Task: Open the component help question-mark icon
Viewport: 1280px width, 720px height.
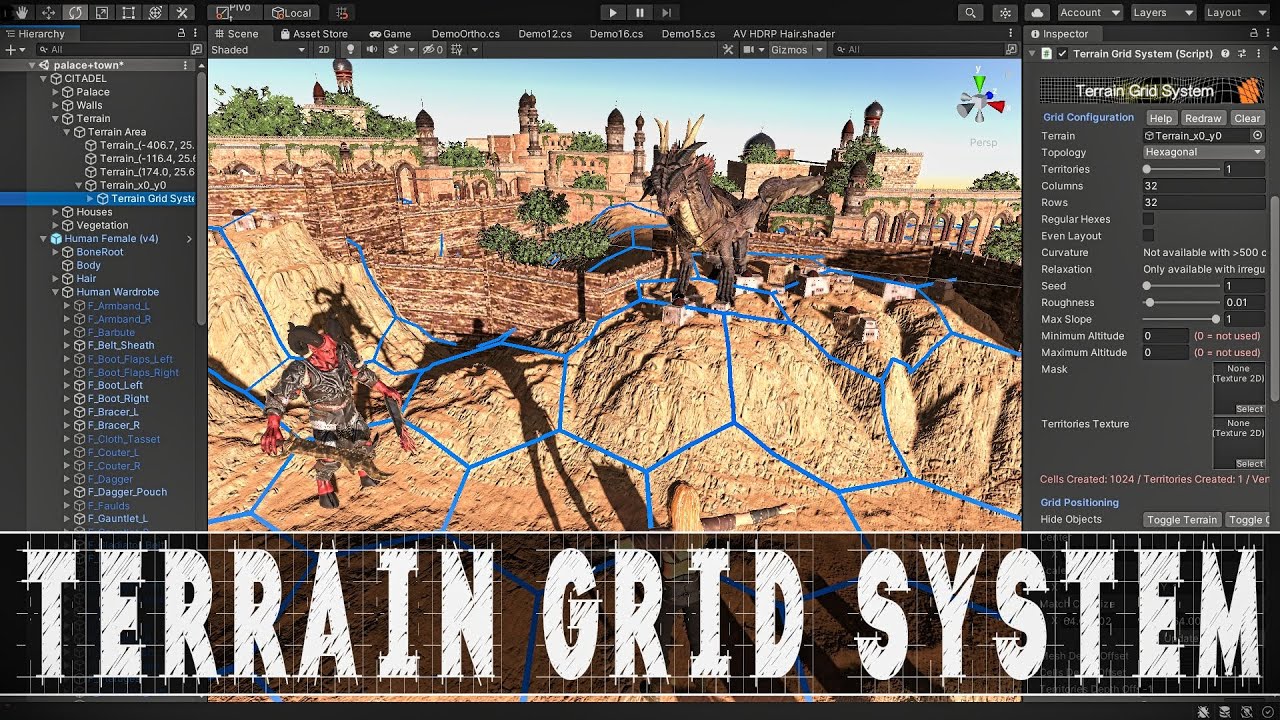Action: pos(1225,54)
